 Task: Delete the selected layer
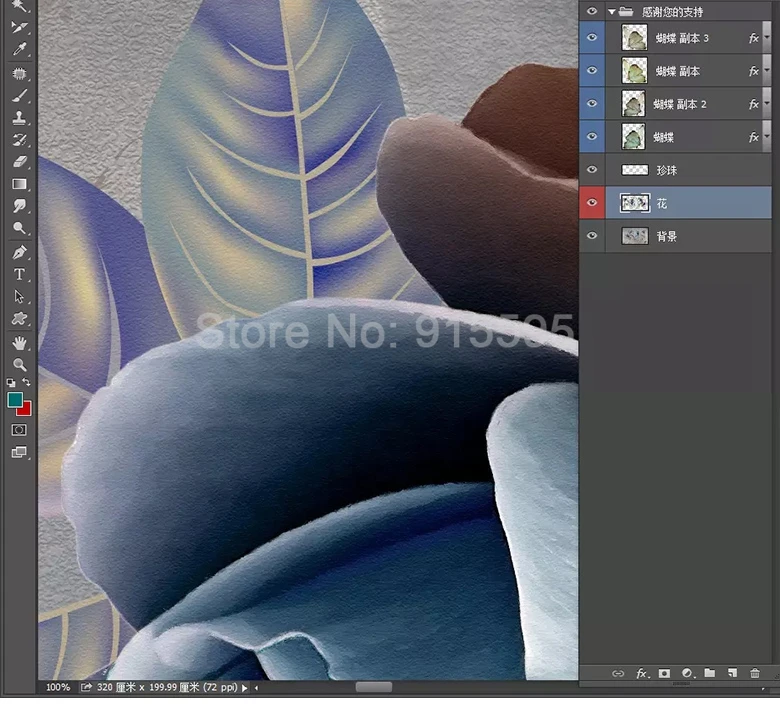755,673
